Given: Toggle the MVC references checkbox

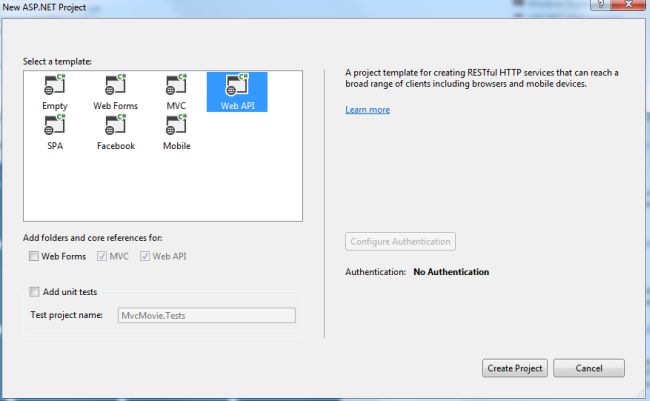Looking at the screenshot, I should click(102, 256).
